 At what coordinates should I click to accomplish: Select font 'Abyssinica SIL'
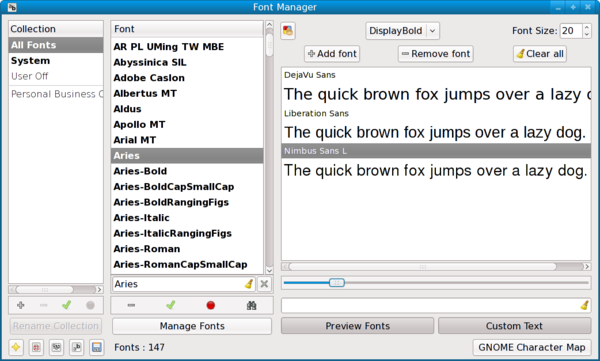[187, 62]
